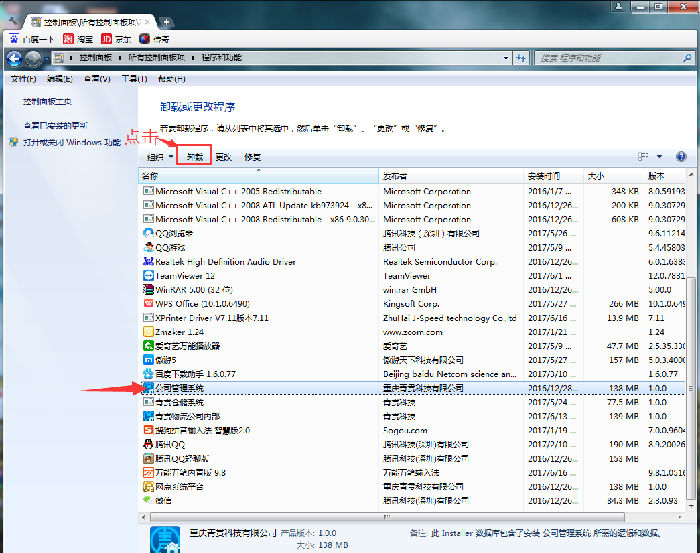Viewport: 700px width, 553px height.
Task: Click the 修复 (Repair) toolbar button
Action: [253, 157]
